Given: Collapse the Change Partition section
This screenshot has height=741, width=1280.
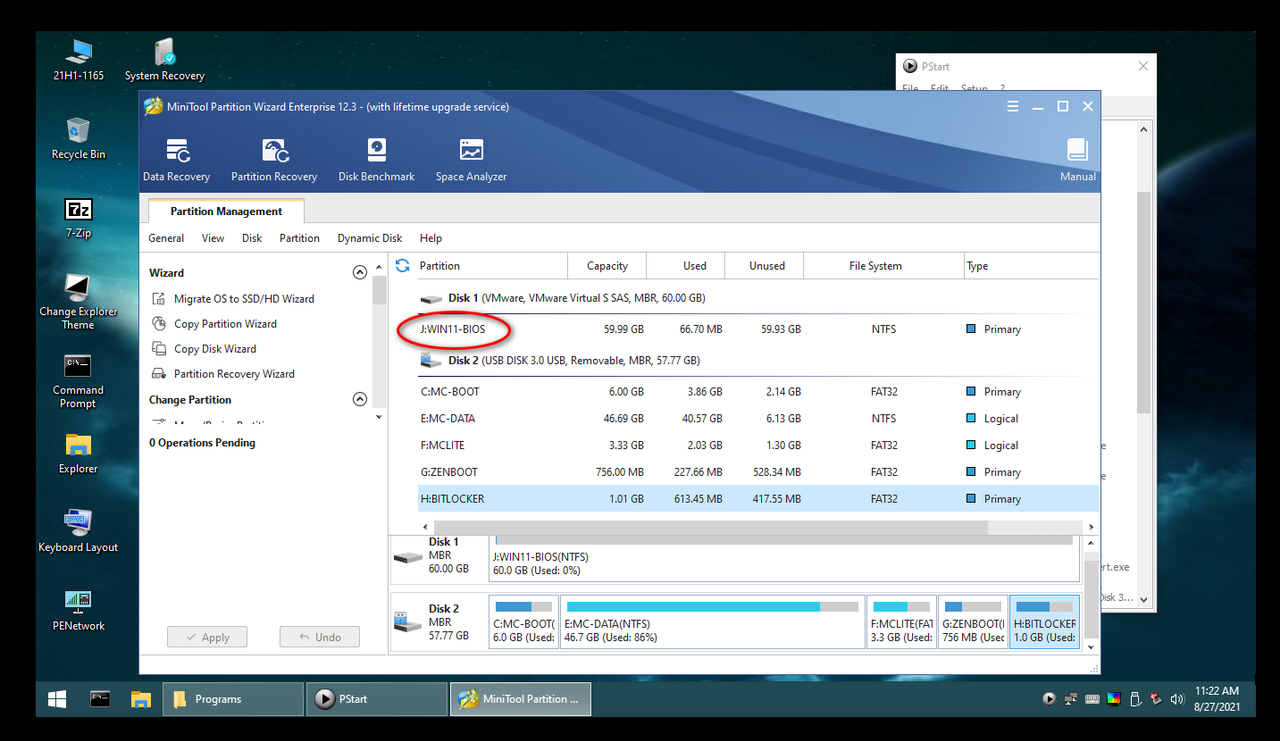Looking at the screenshot, I should (x=360, y=400).
